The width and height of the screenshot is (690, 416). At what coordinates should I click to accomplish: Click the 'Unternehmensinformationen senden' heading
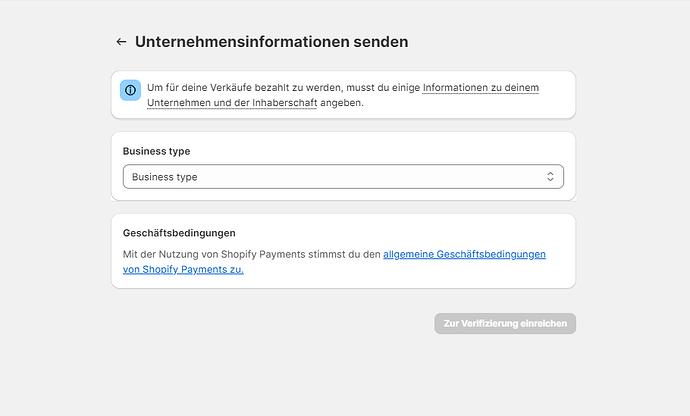(272, 42)
